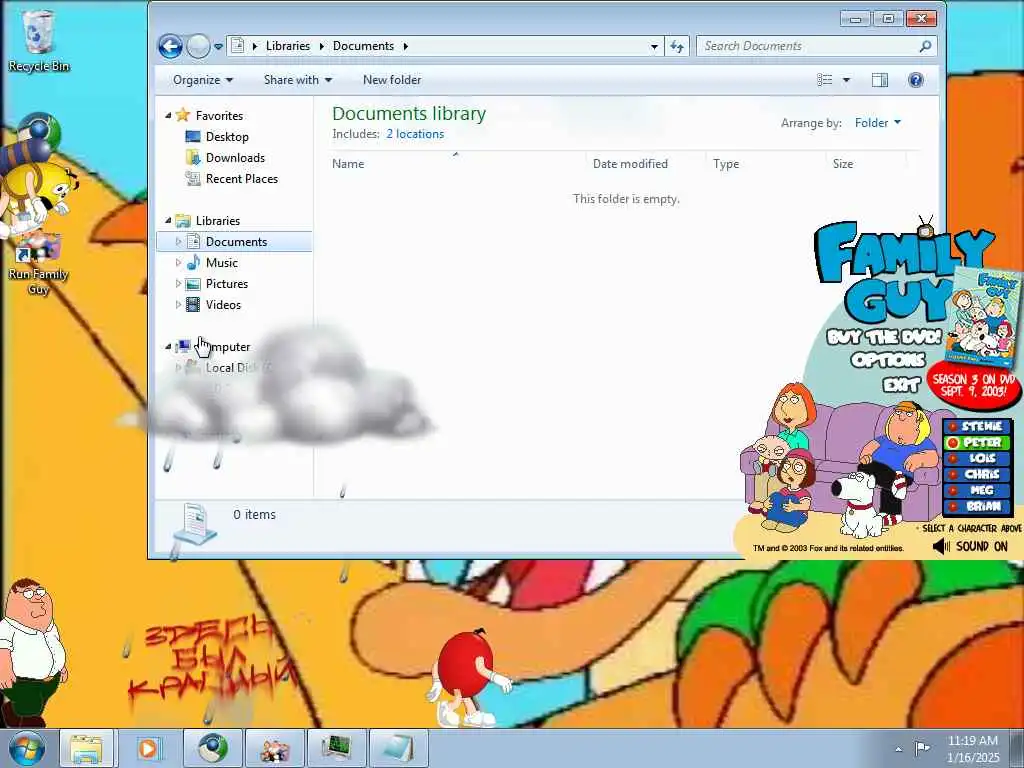
Task: Select Favorites in the navigation pane
Action: (219, 116)
